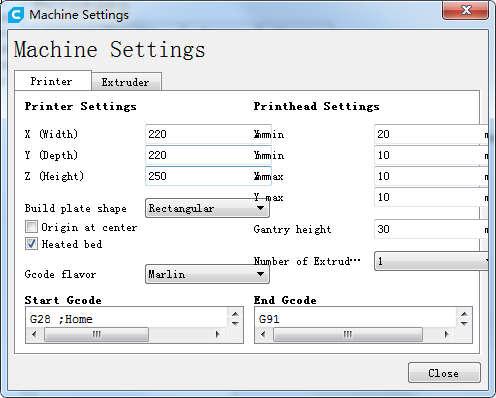Click End Gcode horizontal scrollbar thumb
Viewport: 496px width, 398px height.
click(x=348, y=334)
